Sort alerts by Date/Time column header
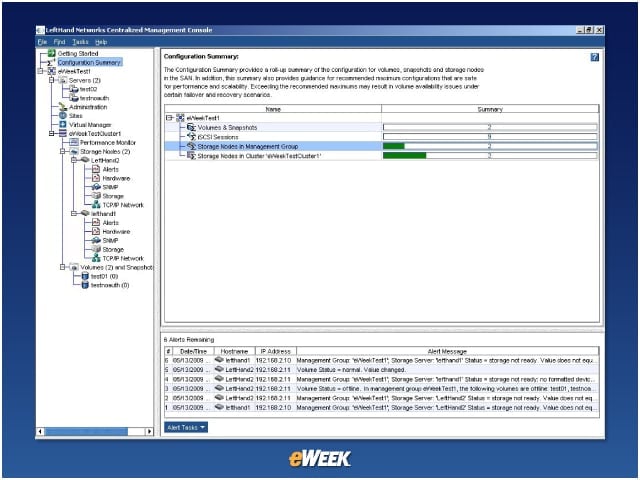640x480 pixels. [193, 351]
